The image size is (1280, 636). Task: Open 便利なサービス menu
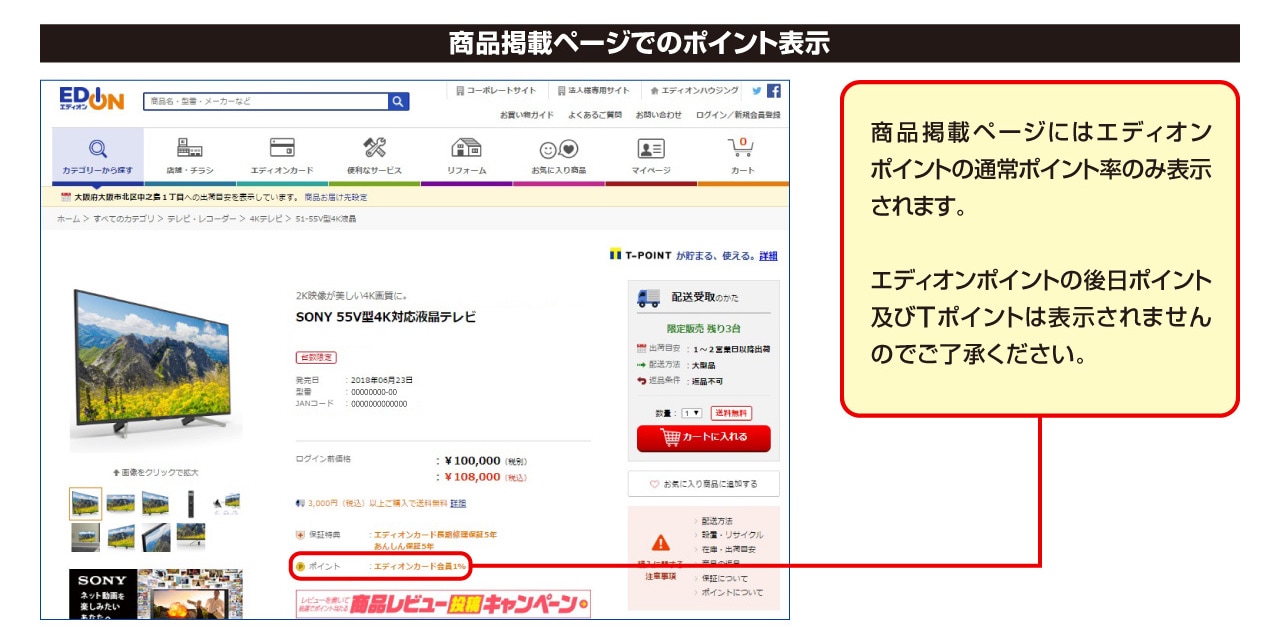click(374, 157)
